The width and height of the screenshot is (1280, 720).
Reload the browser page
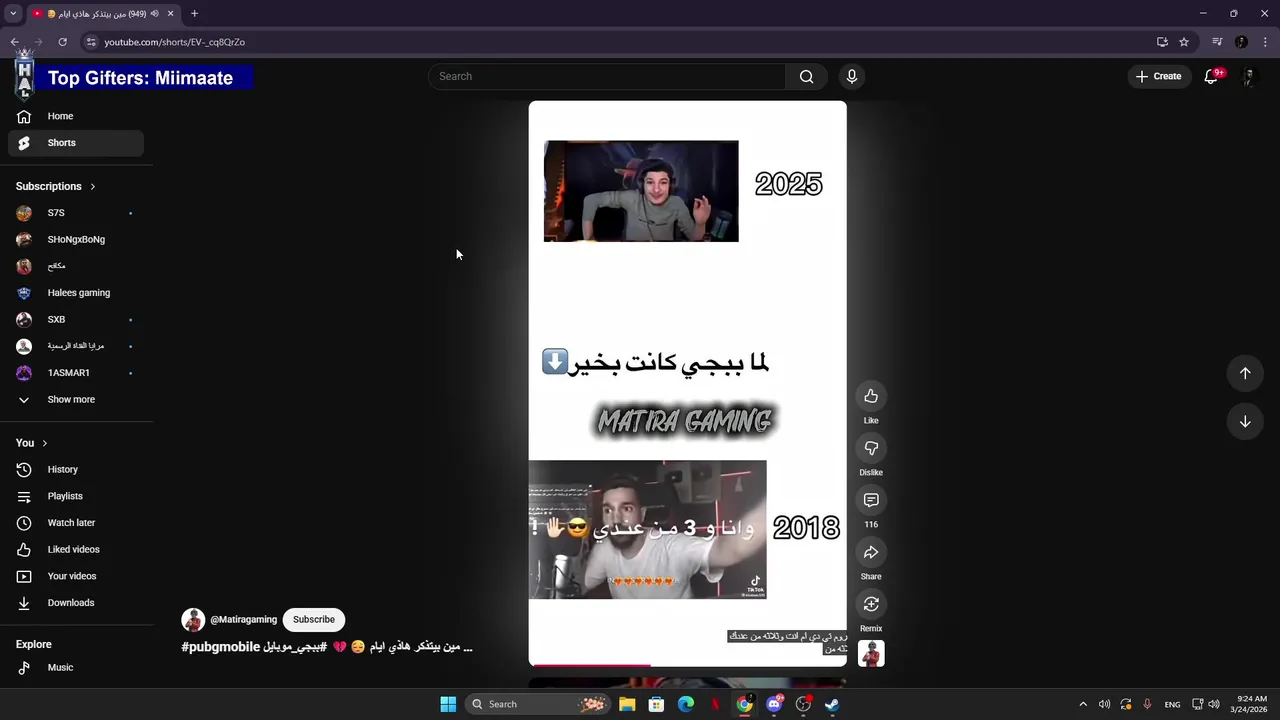[x=62, y=42]
